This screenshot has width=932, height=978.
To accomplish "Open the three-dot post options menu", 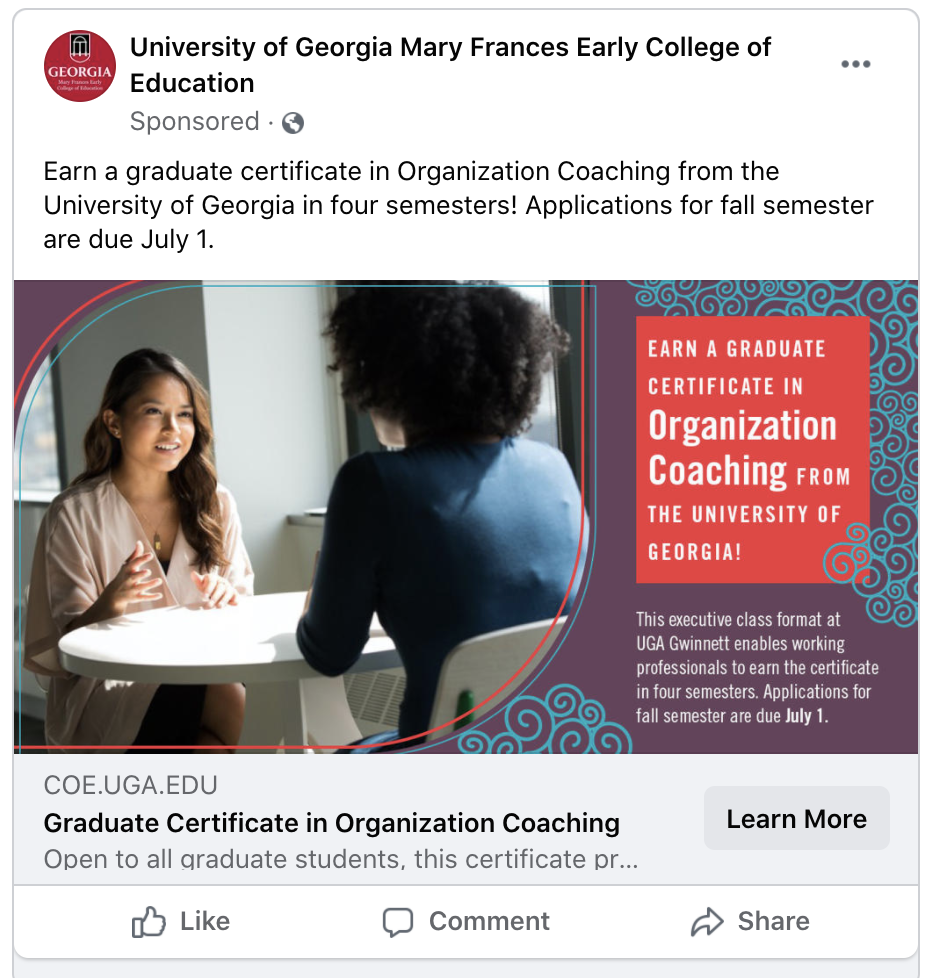I will (x=855, y=65).
